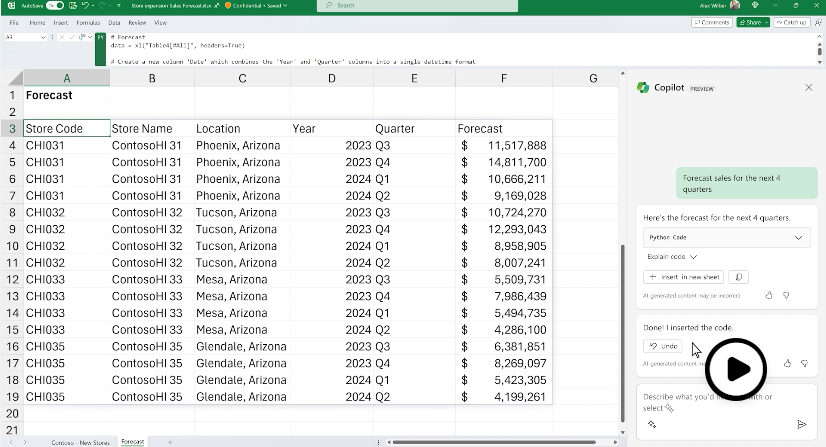
Task: Click the copy code icon button
Action: 739,277
